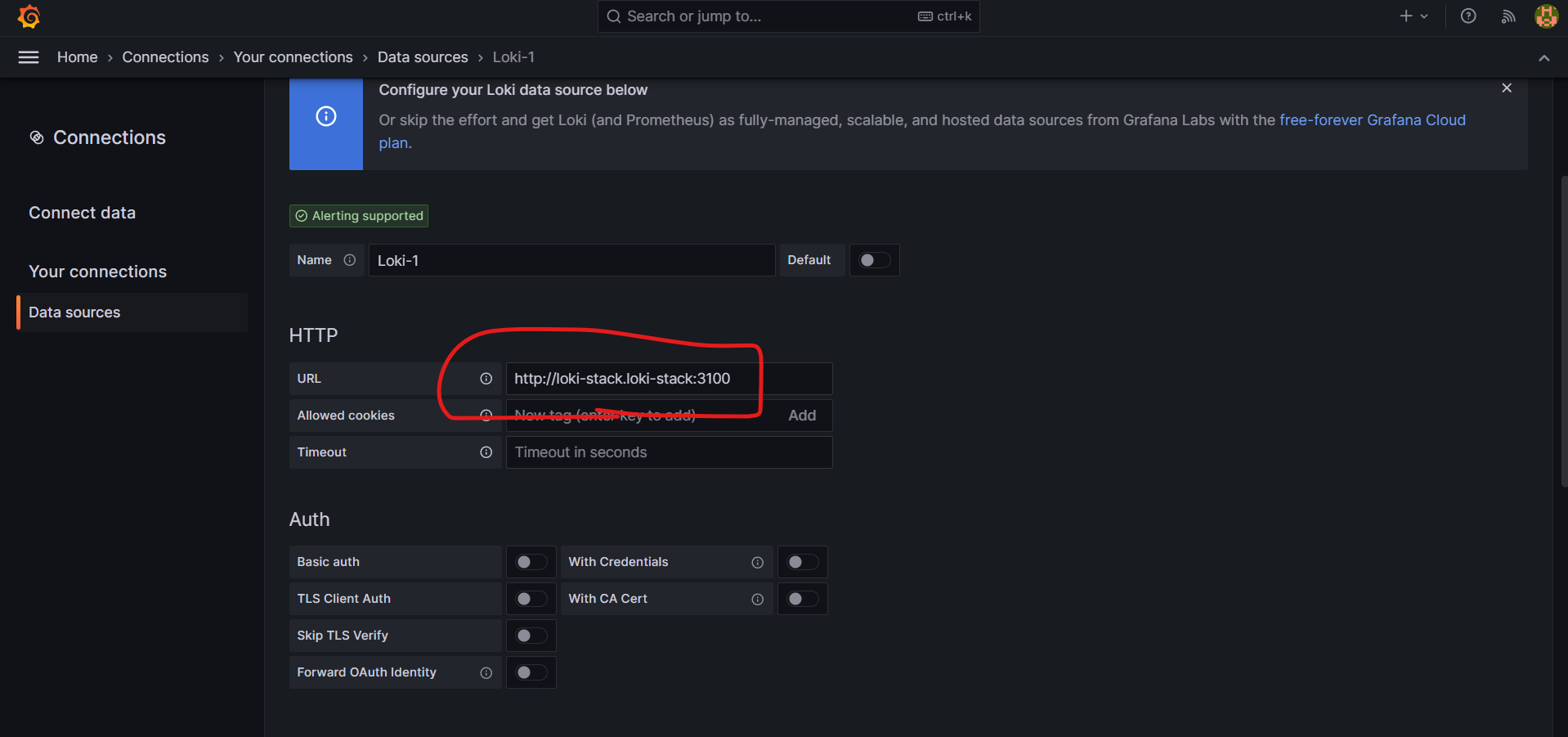Viewport: 1568px width, 737px height.
Task: Click the search magnifier icon
Action: [x=614, y=16]
